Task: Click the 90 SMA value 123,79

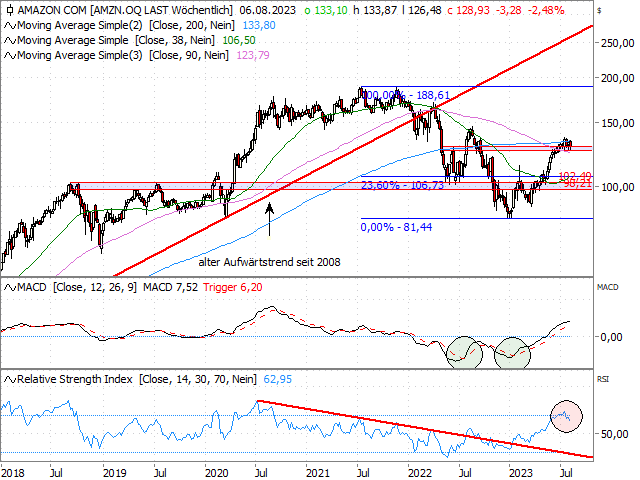Action: 253,55
